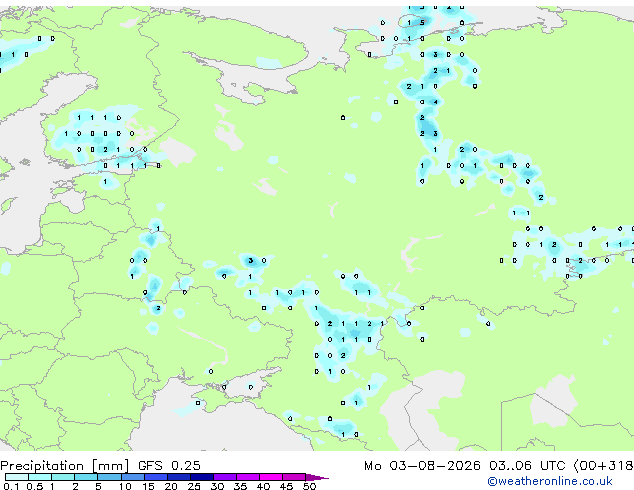Click the forecast date 'Mo 03-08-2026'
Image resolution: width=634 pixels, height=490 pixels.
click(x=422, y=466)
